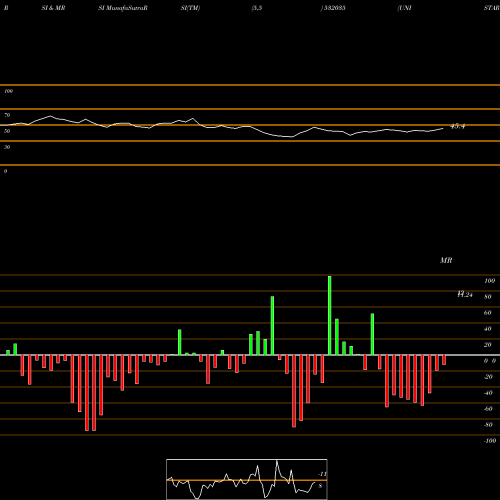Click the 'STAR' header text at top right
This screenshot has width=500, height=500.
click(x=492, y=8)
